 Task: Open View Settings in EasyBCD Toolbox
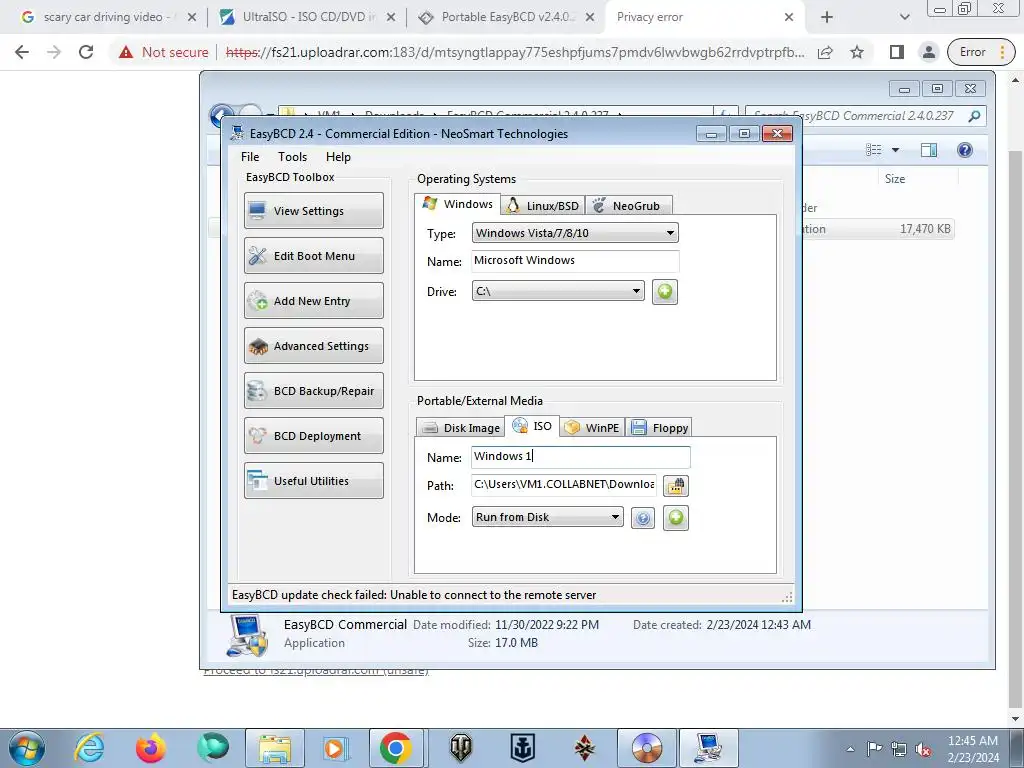coord(313,210)
